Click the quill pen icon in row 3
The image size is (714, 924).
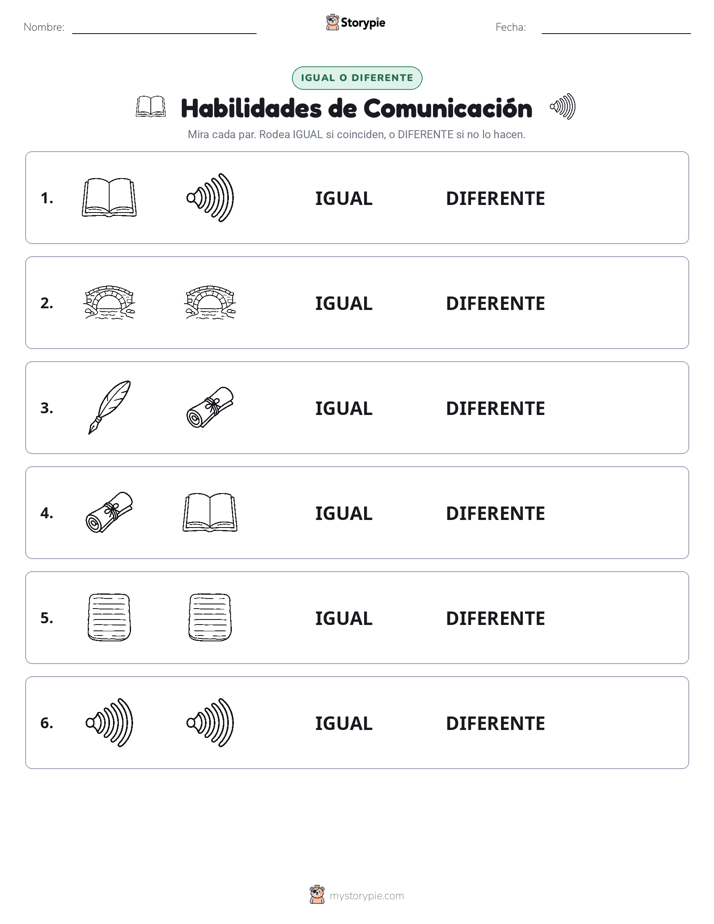tap(110, 408)
